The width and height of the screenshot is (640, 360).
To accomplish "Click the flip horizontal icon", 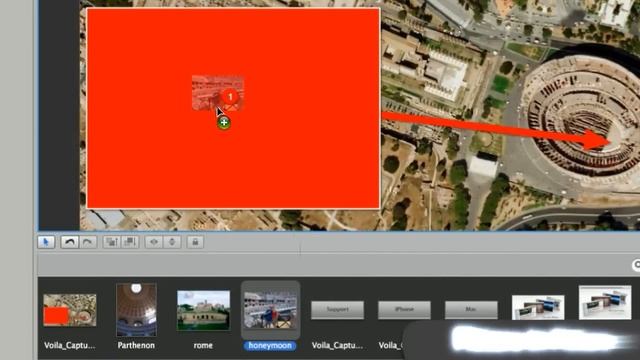I will (x=154, y=242).
